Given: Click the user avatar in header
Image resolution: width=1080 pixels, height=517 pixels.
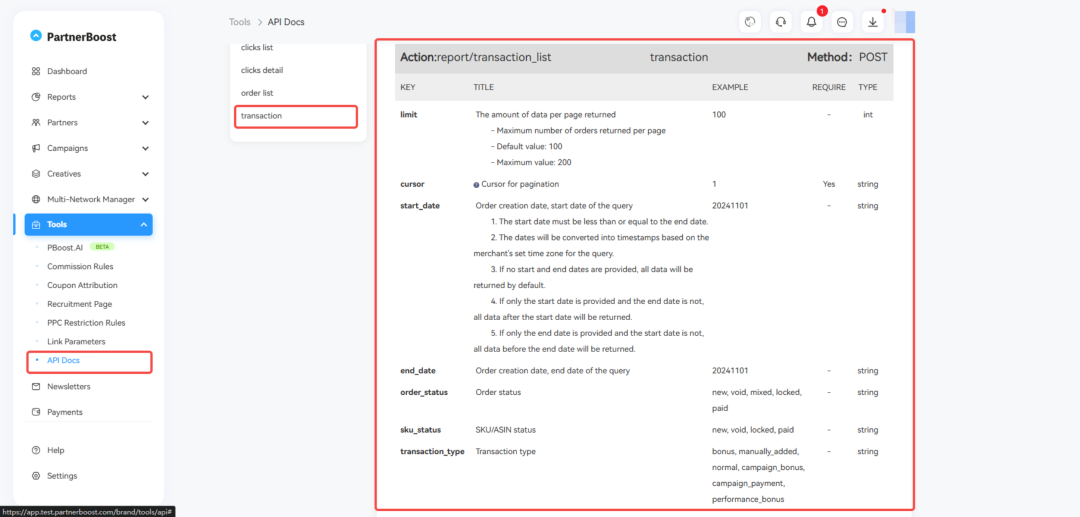Looking at the screenshot, I should [904, 22].
